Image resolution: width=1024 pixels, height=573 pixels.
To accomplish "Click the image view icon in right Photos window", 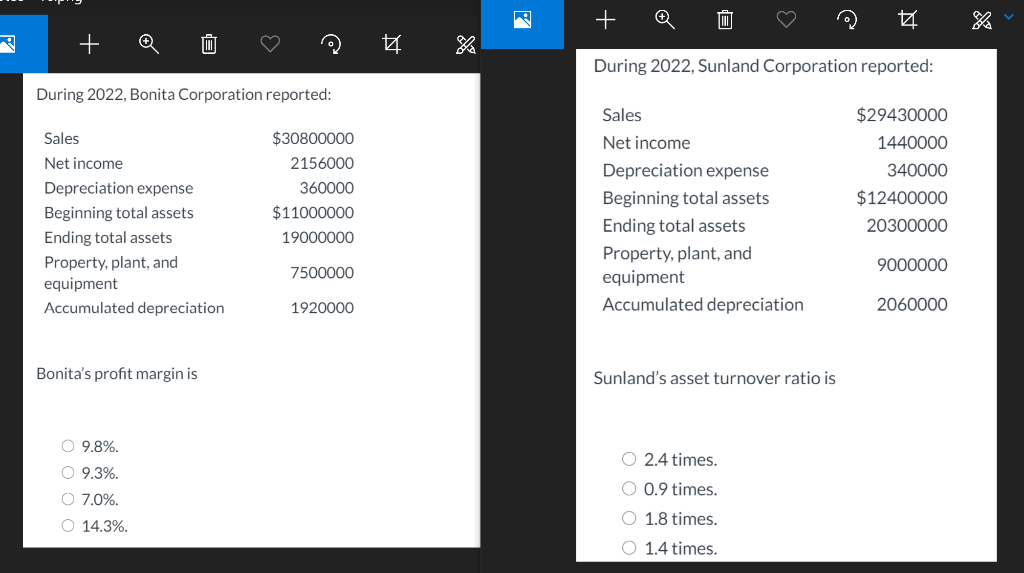I will click(522, 20).
